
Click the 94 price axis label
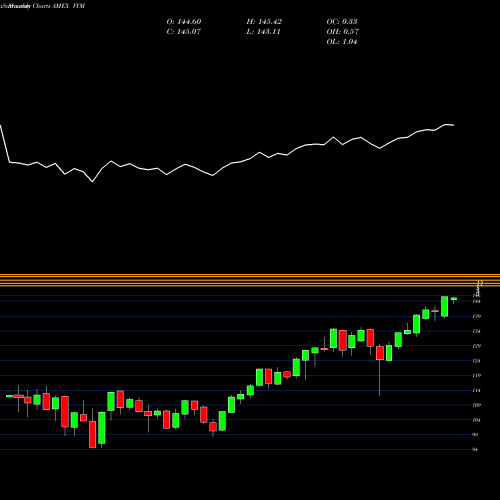476,450
